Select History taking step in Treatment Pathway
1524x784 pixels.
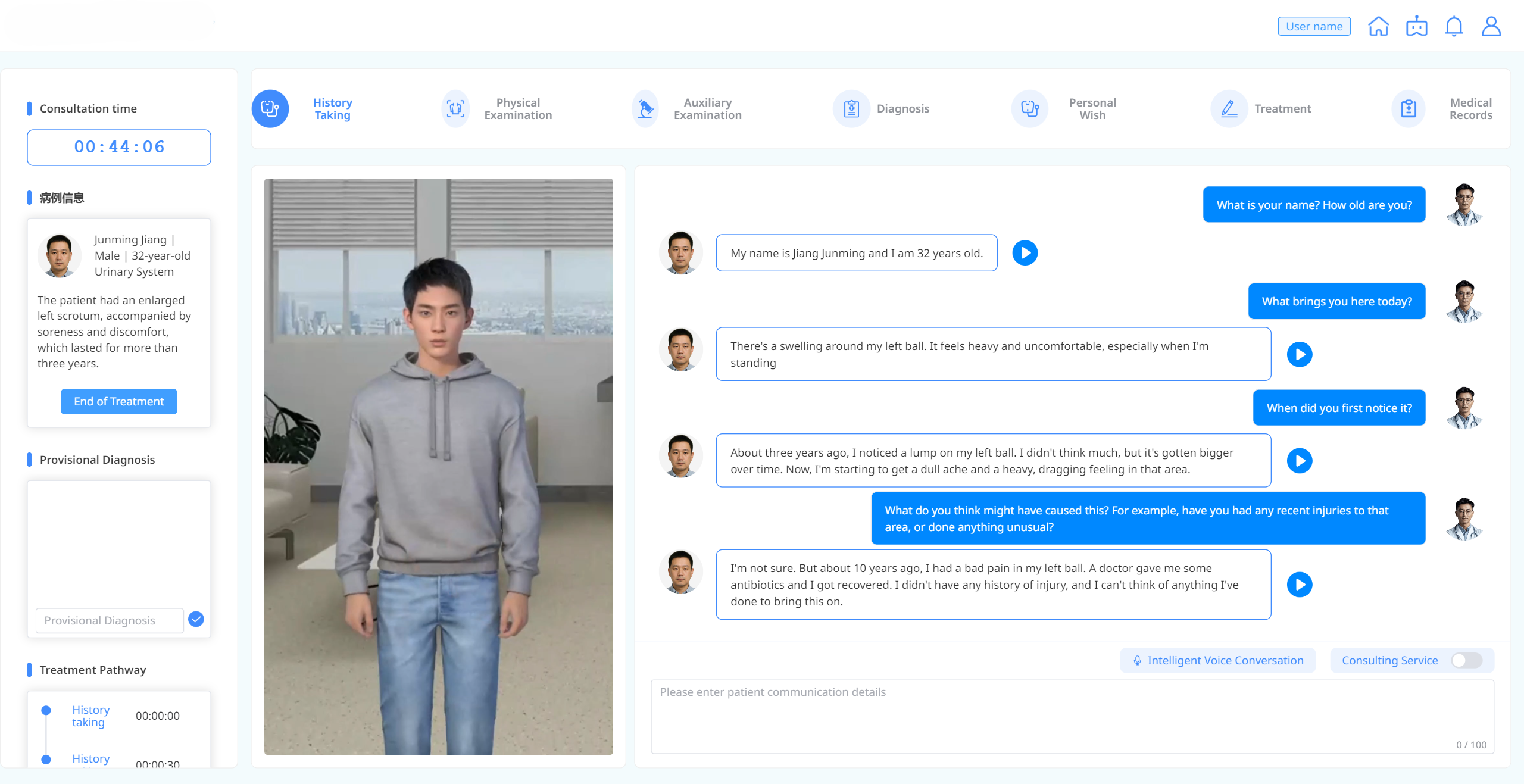point(90,716)
